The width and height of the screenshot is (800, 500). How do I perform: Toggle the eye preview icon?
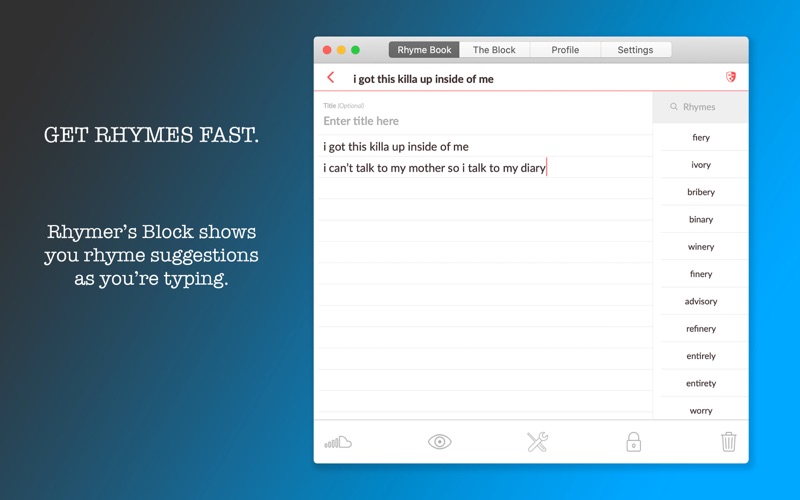click(439, 442)
